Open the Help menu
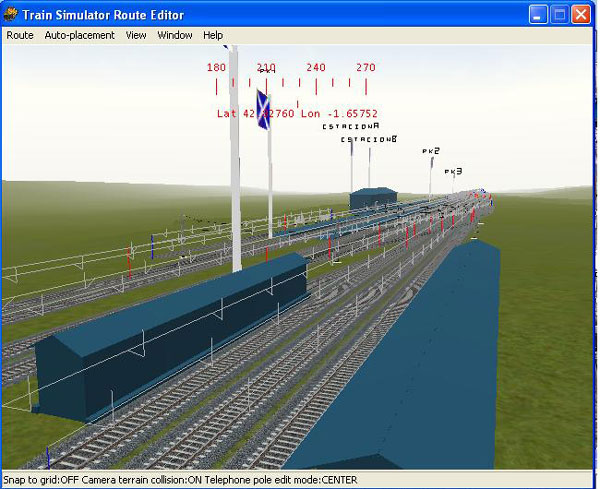Viewport: 600px width, 489px height. tap(213, 35)
